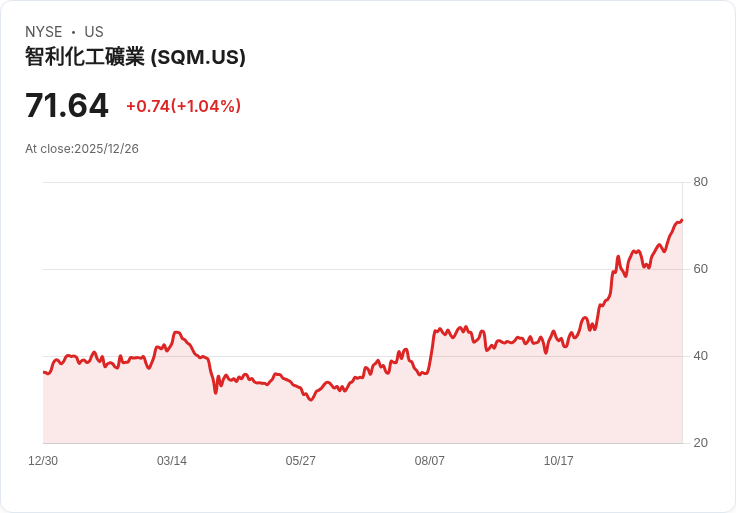Click the current price 71.64

[66, 106]
